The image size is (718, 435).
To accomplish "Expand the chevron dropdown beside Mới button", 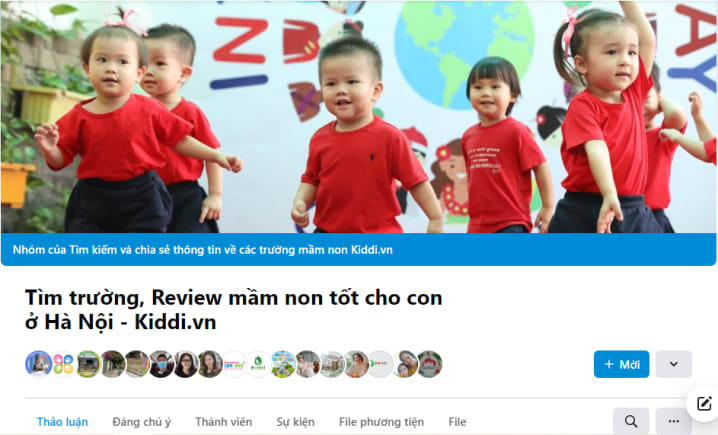I will tap(673, 364).
